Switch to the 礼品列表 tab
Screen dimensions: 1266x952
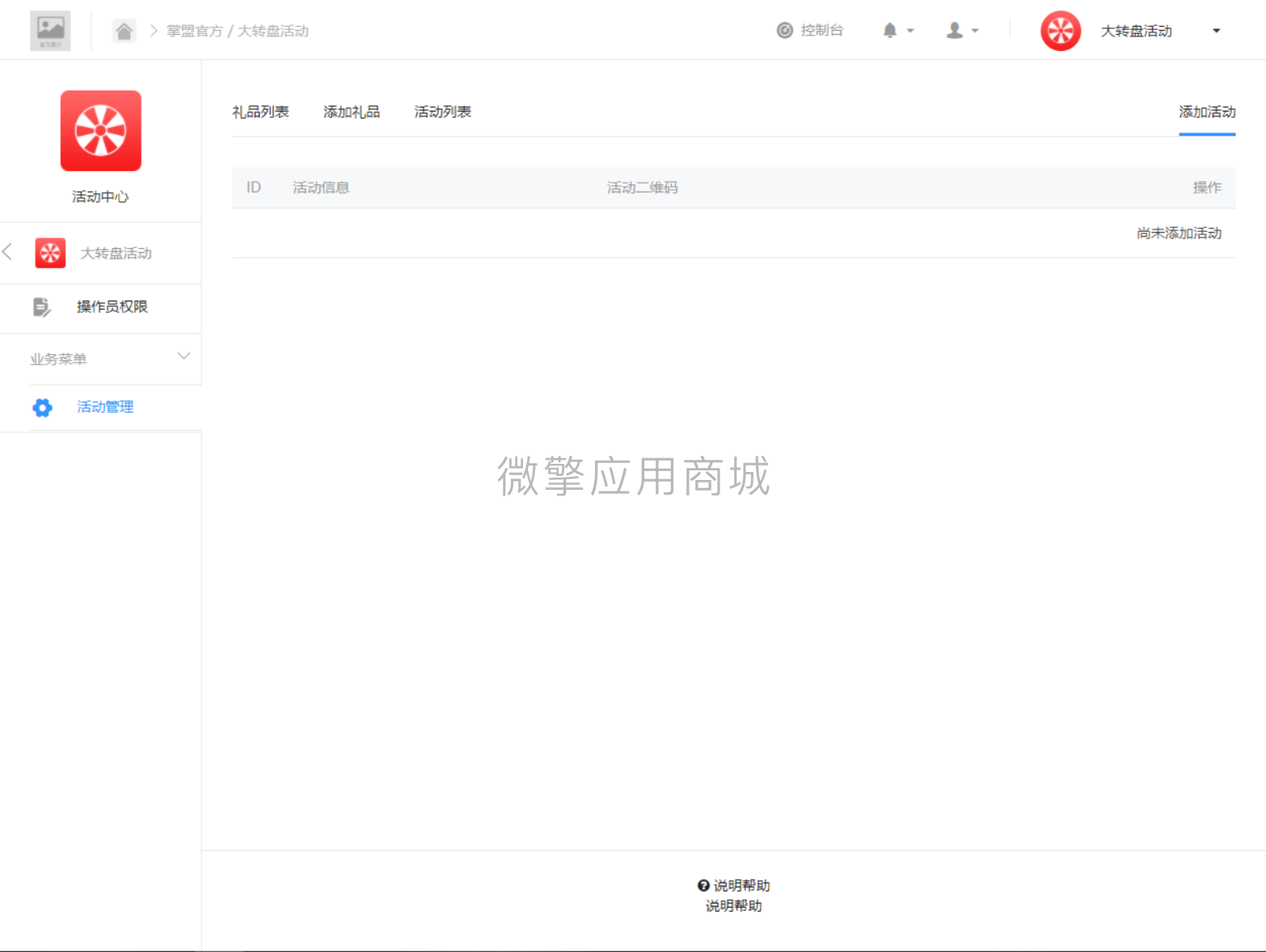[260, 112]
